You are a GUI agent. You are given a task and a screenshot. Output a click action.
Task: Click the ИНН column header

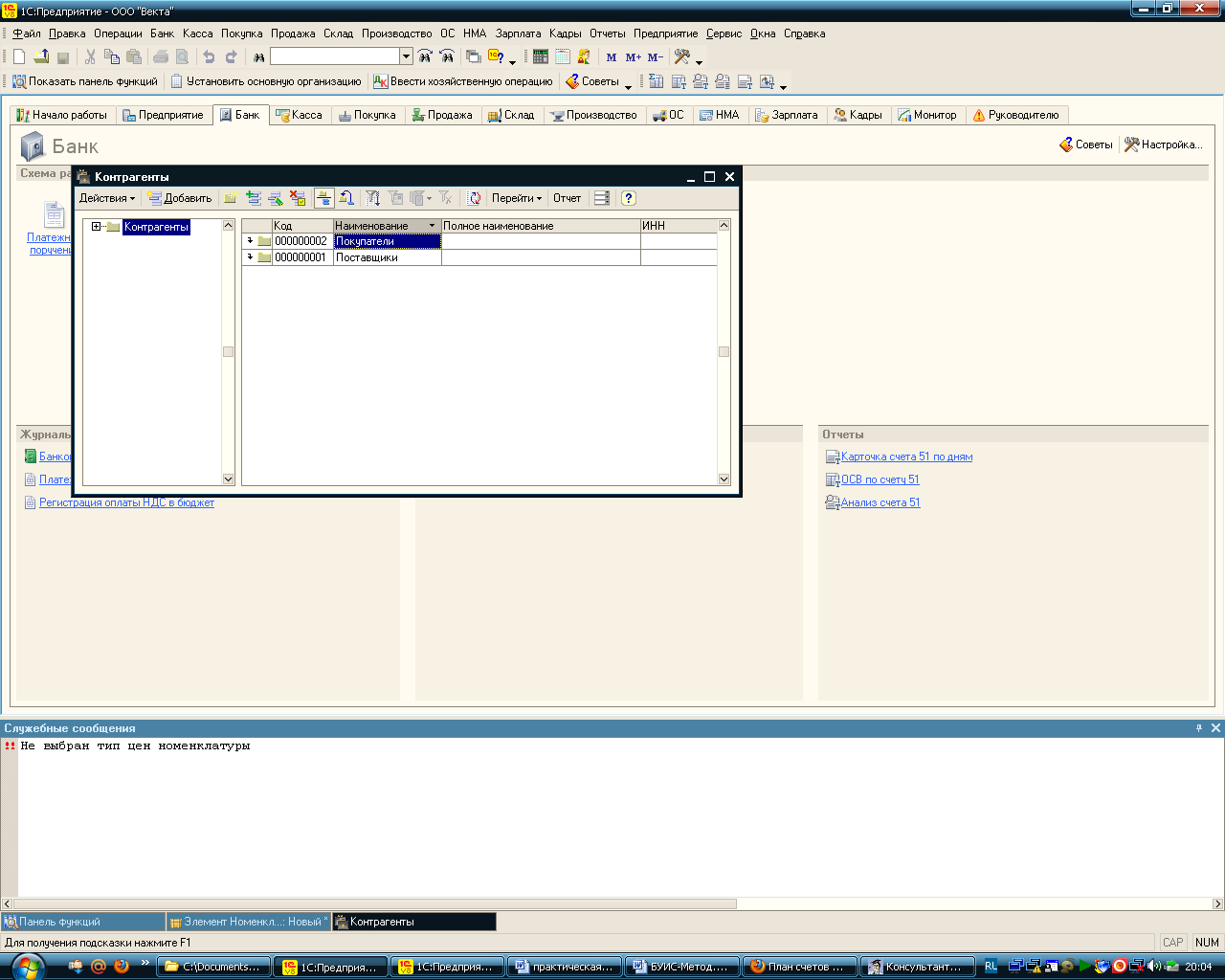tap(679, 226)
